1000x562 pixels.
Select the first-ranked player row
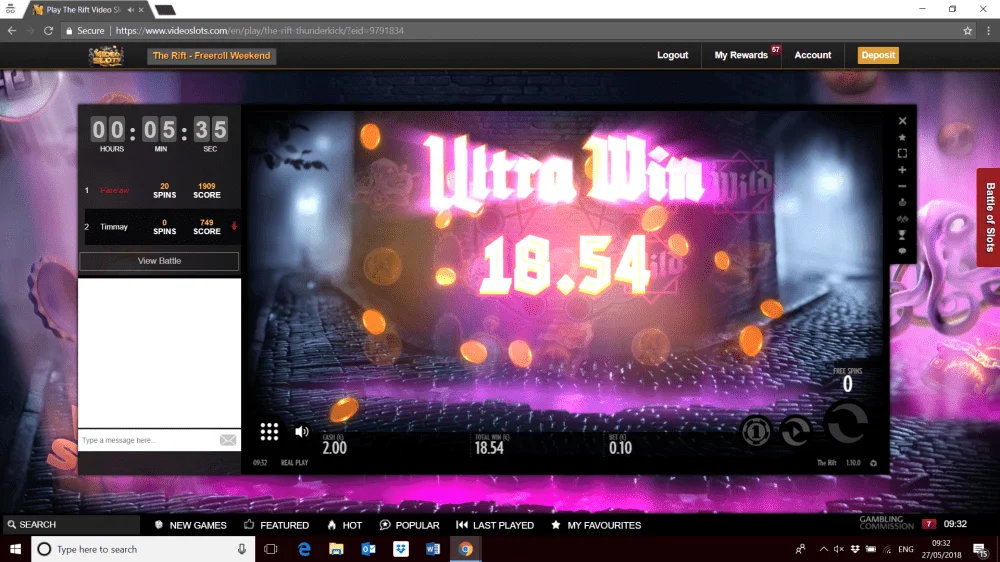coord(162,191)
